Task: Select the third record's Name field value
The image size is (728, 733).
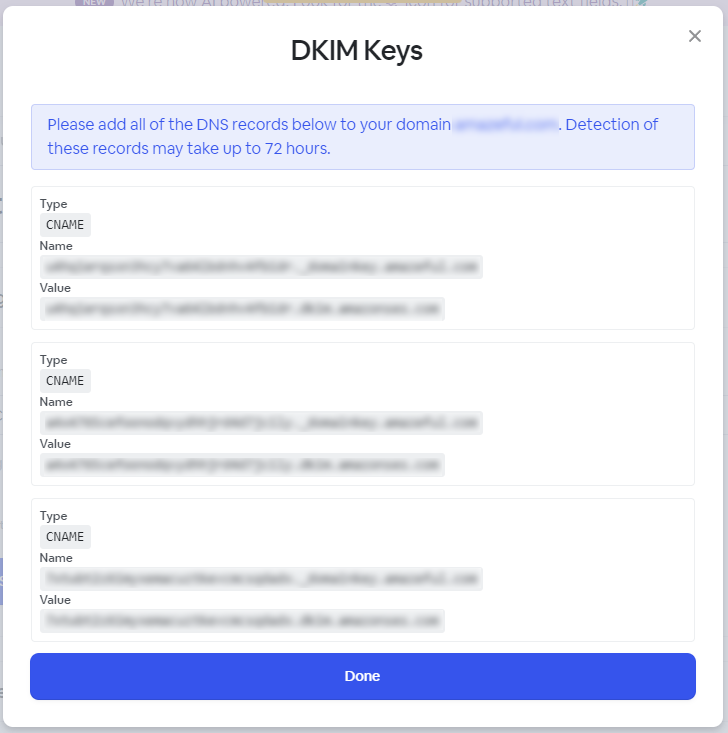Action: coord(261,579)
